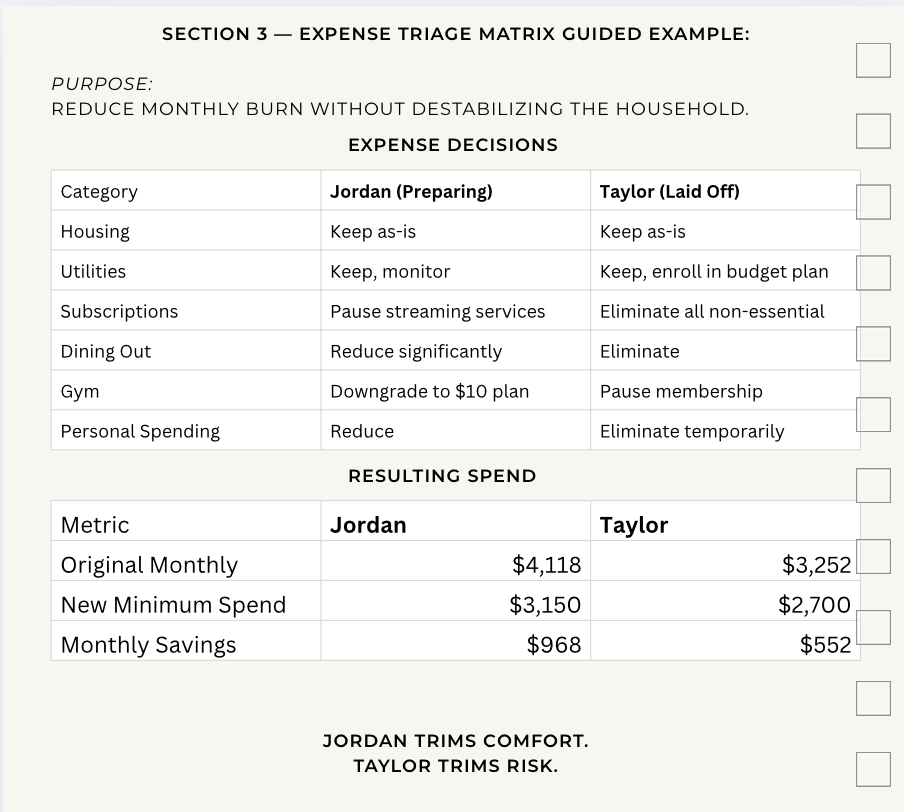The width and height of the screenshot is (904, 812).
Task: Toggle the checkbox next to the Original Monthly row
Action: coord(873,557)
